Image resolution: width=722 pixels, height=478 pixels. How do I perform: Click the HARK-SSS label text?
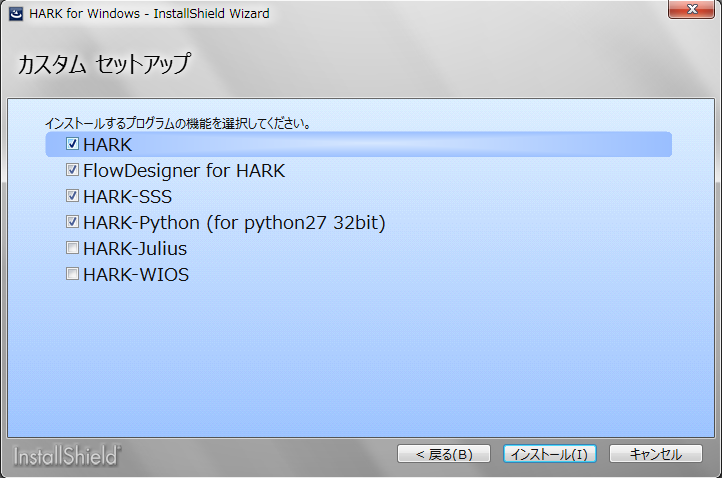[128, 197]
